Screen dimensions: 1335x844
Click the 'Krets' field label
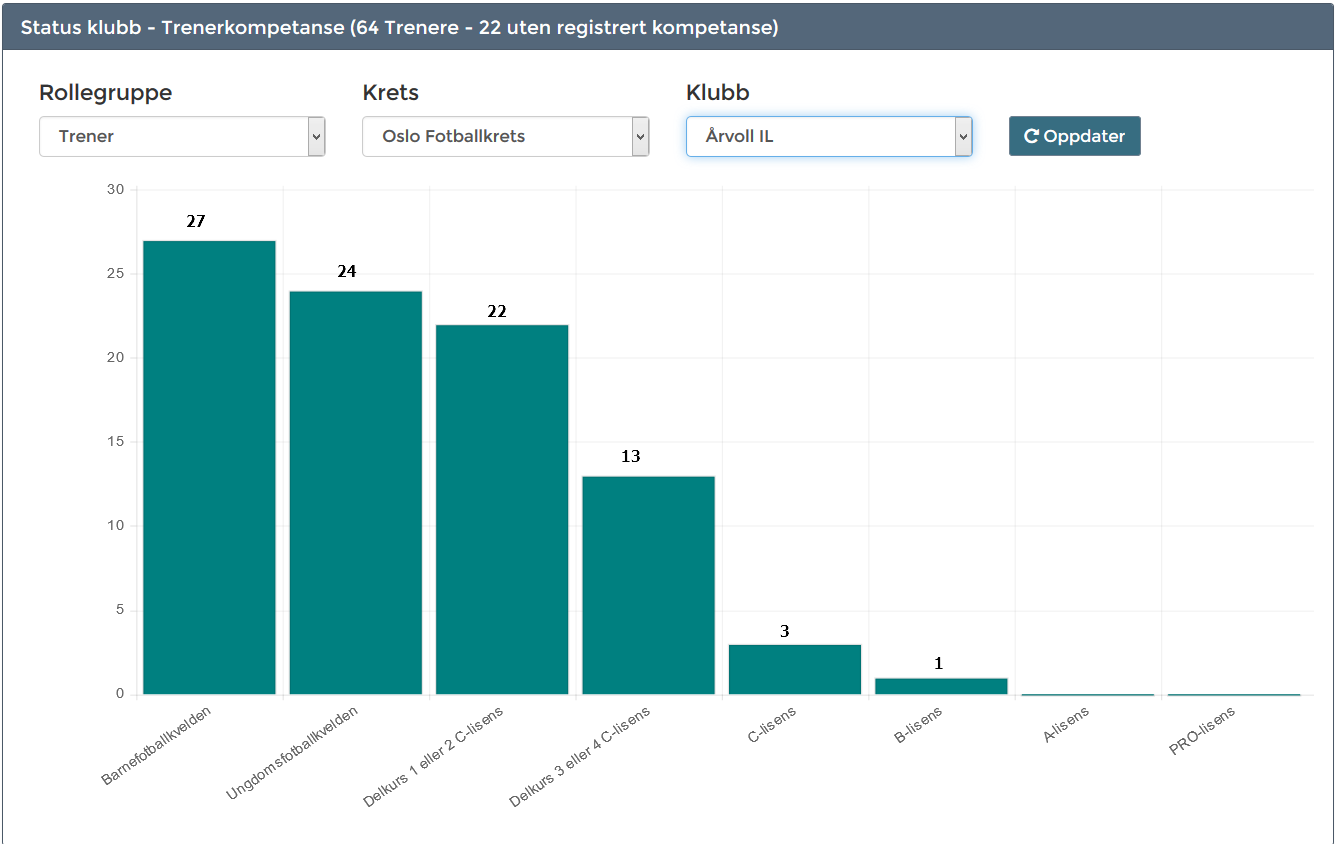[390, 93]
